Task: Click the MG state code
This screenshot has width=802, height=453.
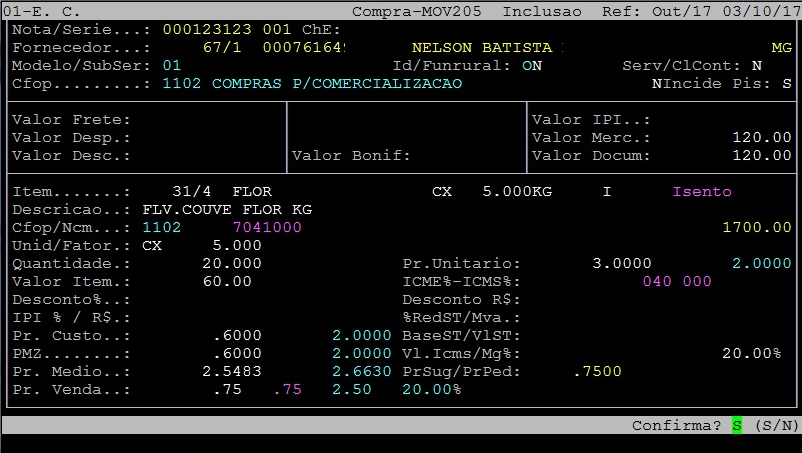Action: (781, 48)
